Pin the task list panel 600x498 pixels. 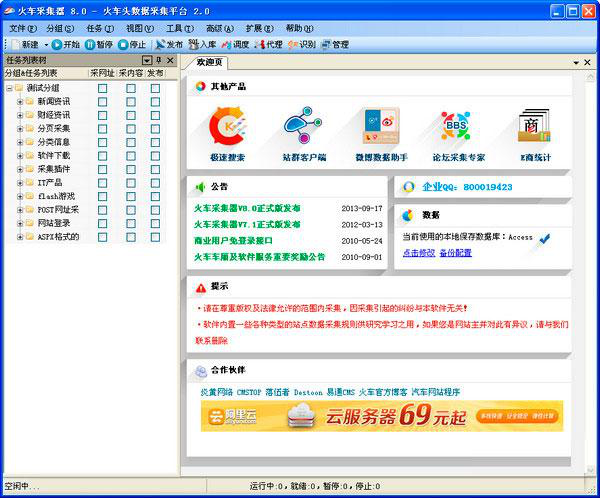[159, 60]
